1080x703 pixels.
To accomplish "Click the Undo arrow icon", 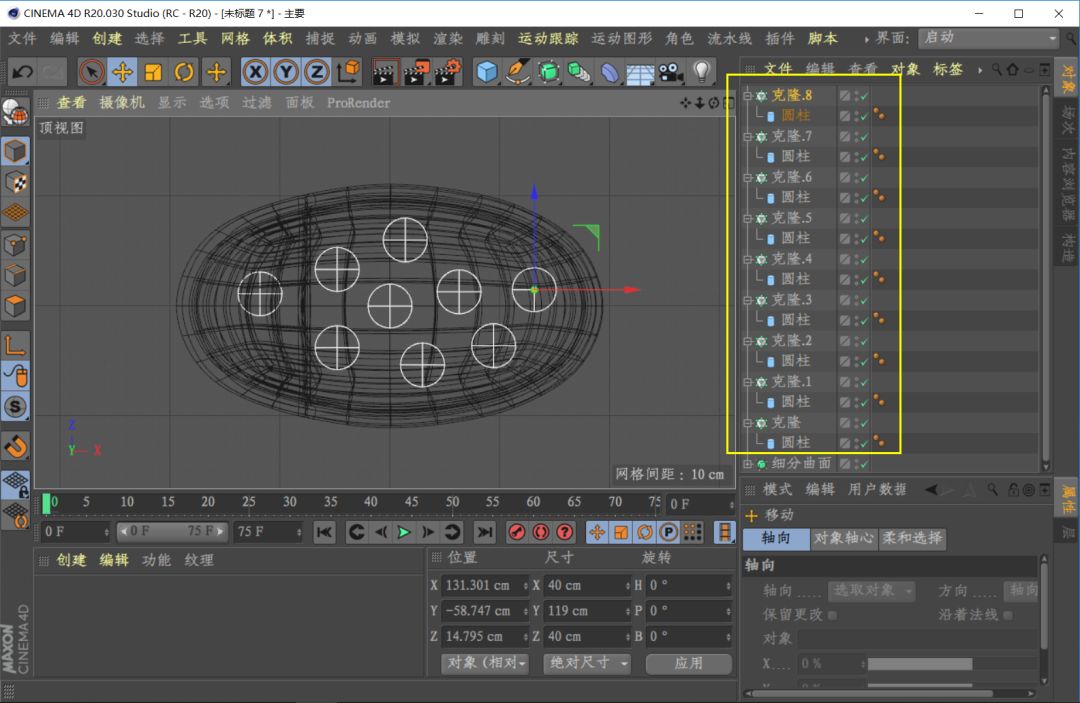I will pos(22,72).
